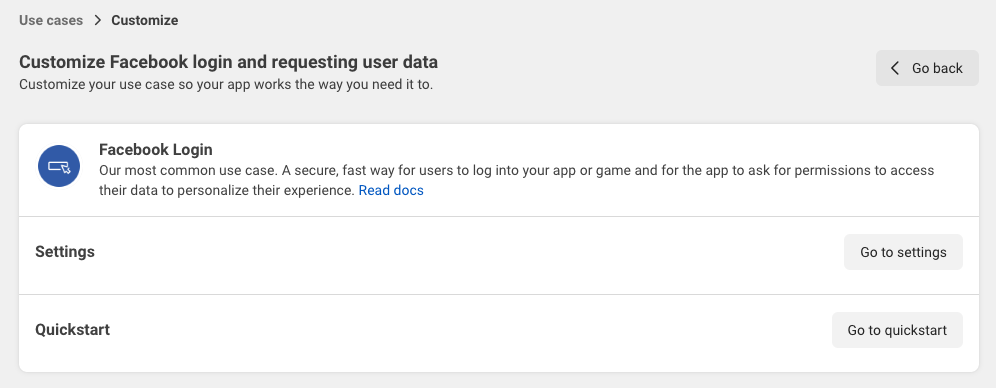The height and width of the screenshot is (388, 996).
Task: Select the Quickstart row label
Action: (x=72, y=330)
